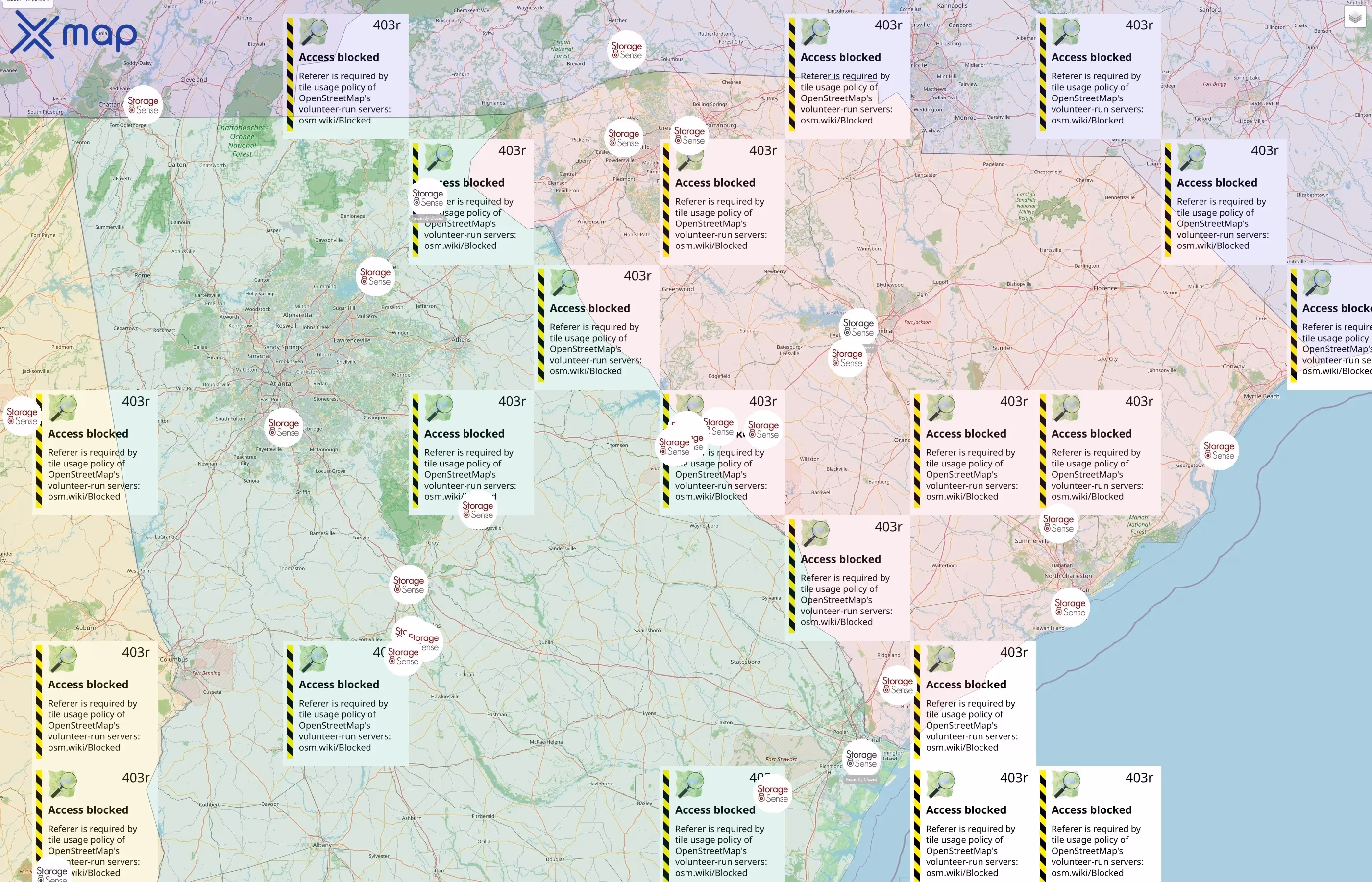This screenshot has width=1372, height=882.
Task: Select the front Storage Sense marker west of Cochran
Action: [403, 656]
